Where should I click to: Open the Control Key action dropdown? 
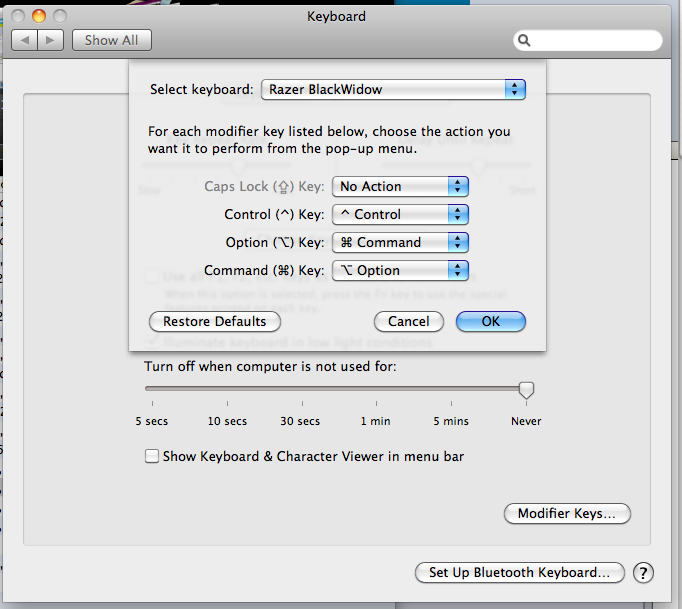(400, 214)
